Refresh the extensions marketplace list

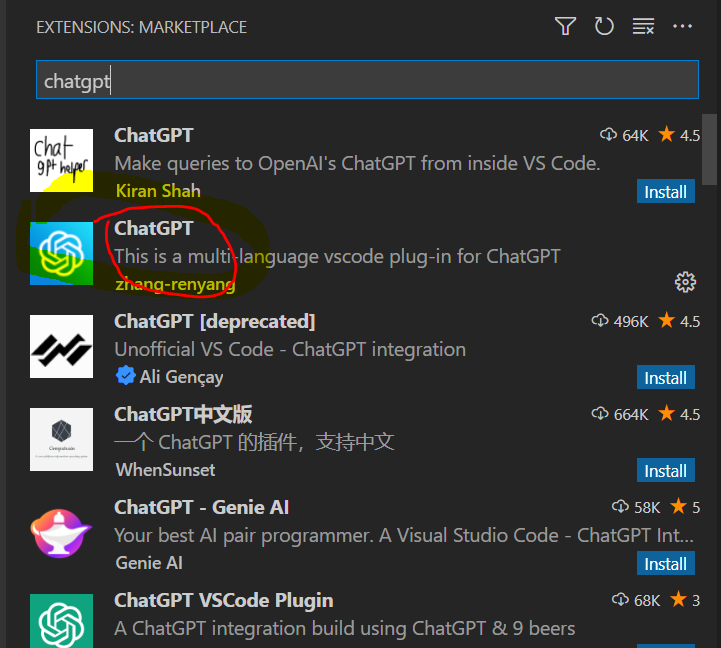pos(604,26)
